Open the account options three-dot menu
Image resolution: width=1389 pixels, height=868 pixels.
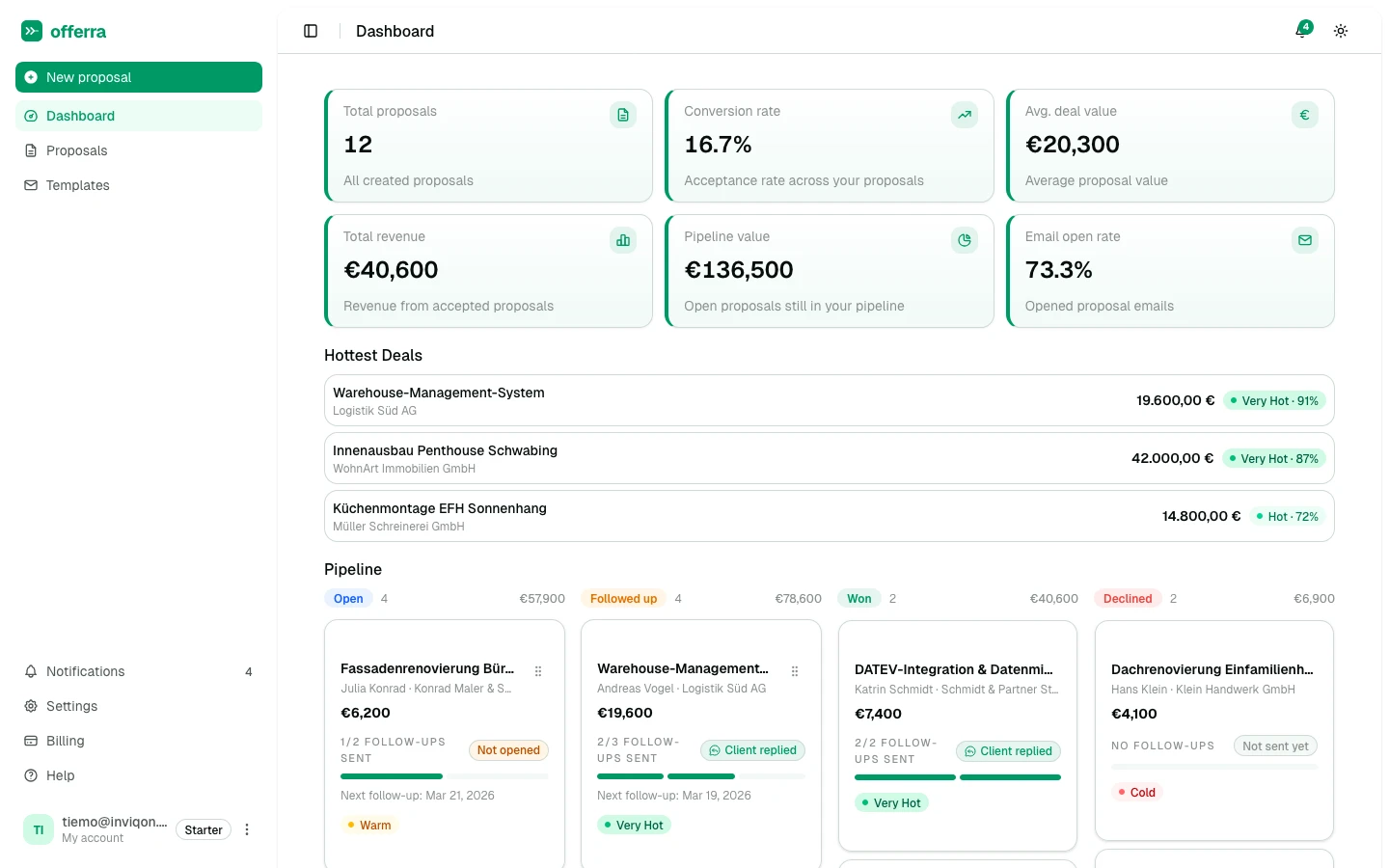247,829
